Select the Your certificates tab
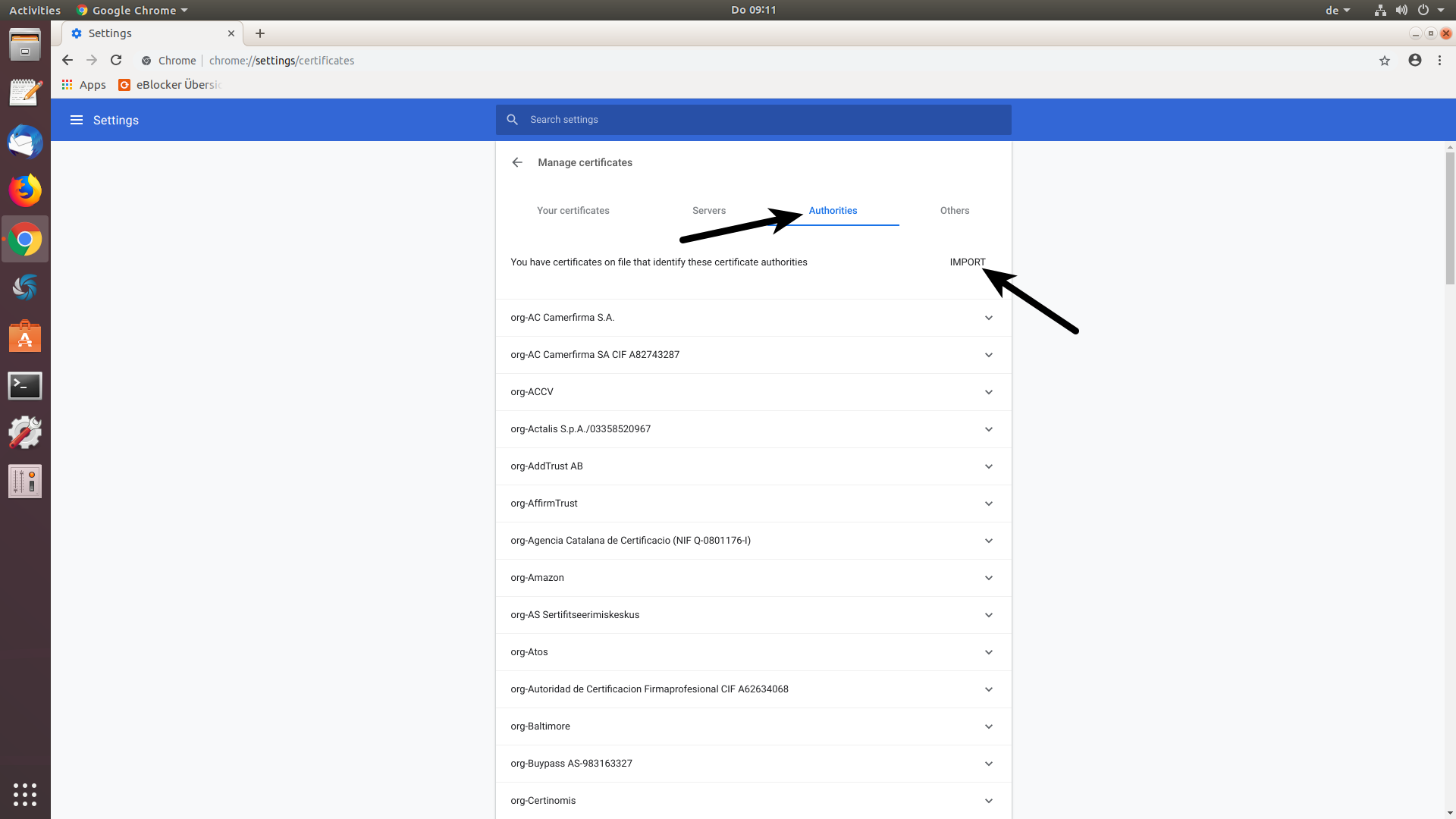The height and width of the screenshot is (819, 1456). 573,210
